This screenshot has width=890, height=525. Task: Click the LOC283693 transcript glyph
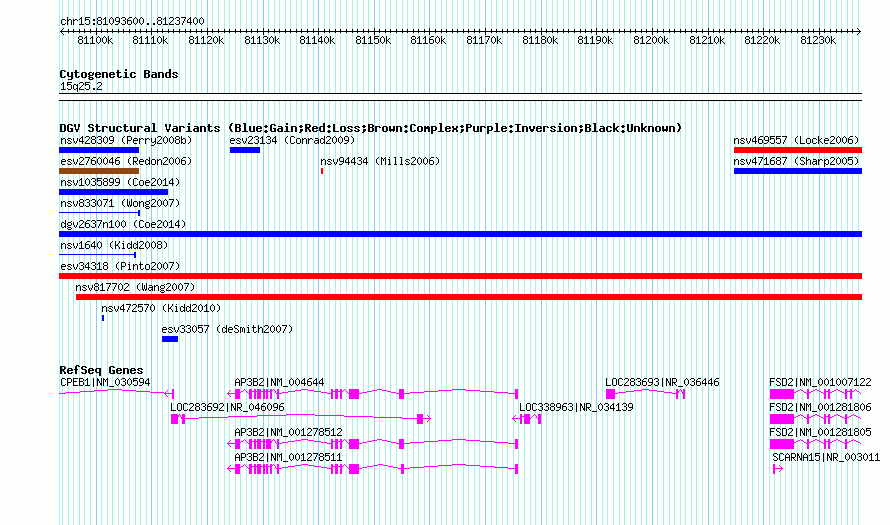(x=645, y=394)
